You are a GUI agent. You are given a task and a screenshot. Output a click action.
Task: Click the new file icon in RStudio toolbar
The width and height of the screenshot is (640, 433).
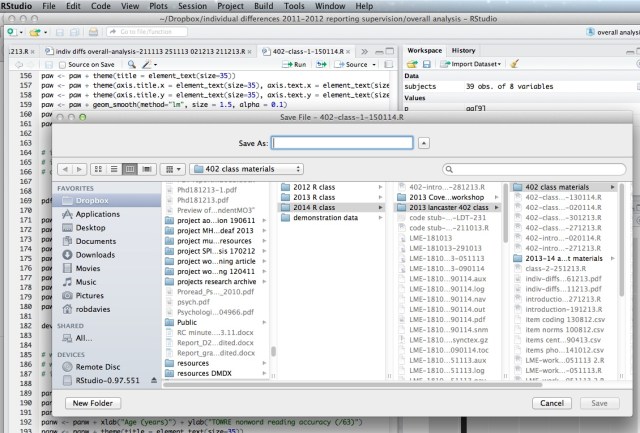point(12,32)
